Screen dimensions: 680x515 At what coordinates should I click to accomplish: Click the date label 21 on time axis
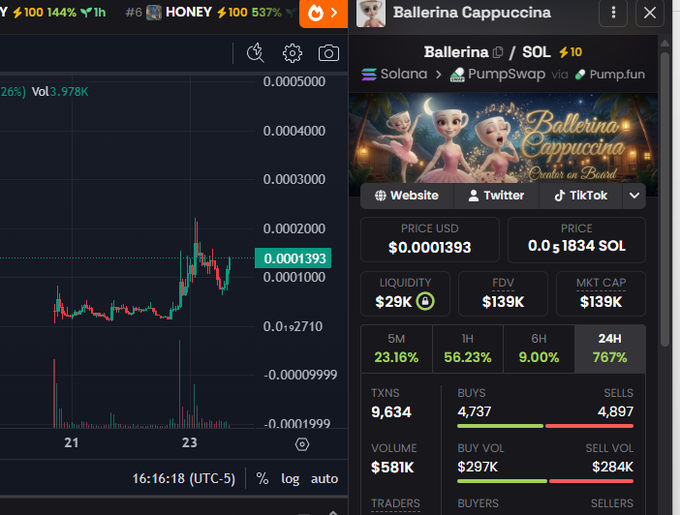tap(72, 443)
